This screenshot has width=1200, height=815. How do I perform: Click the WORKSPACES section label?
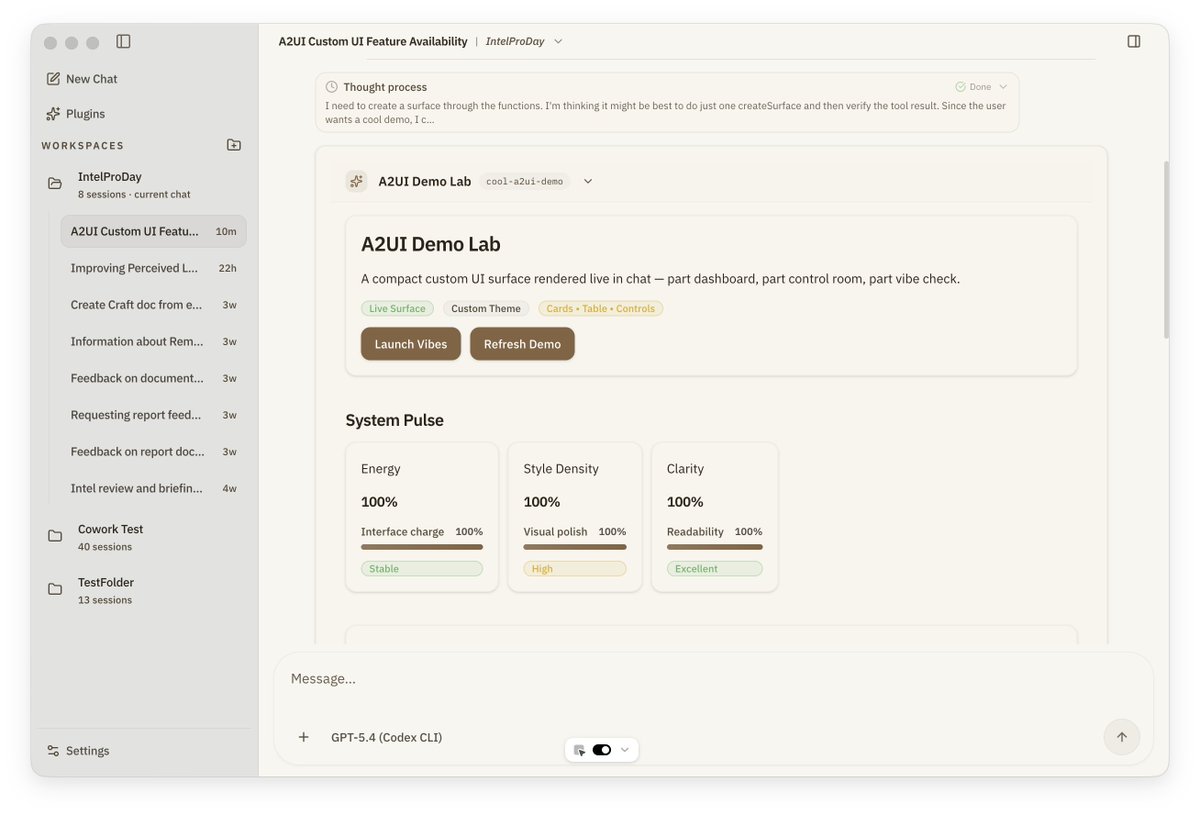[x=83, y=146]
